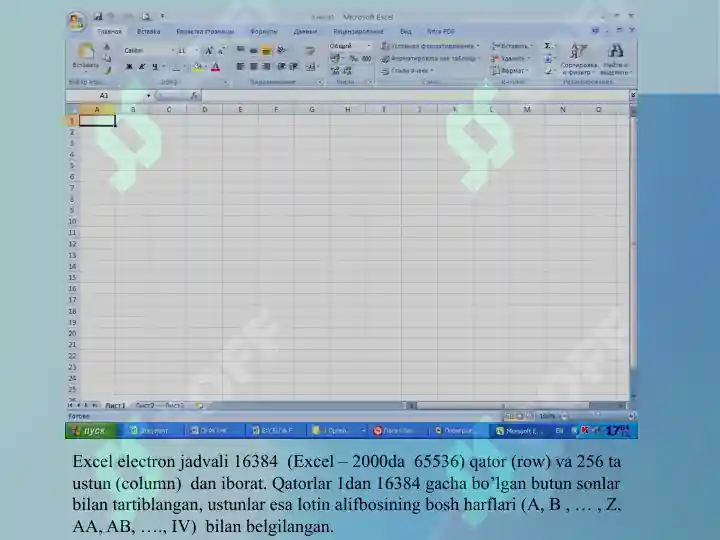720x540 pixels.
Task: Click the top vertical align icon
Action: pyautogui.click(x=240, y=50)
